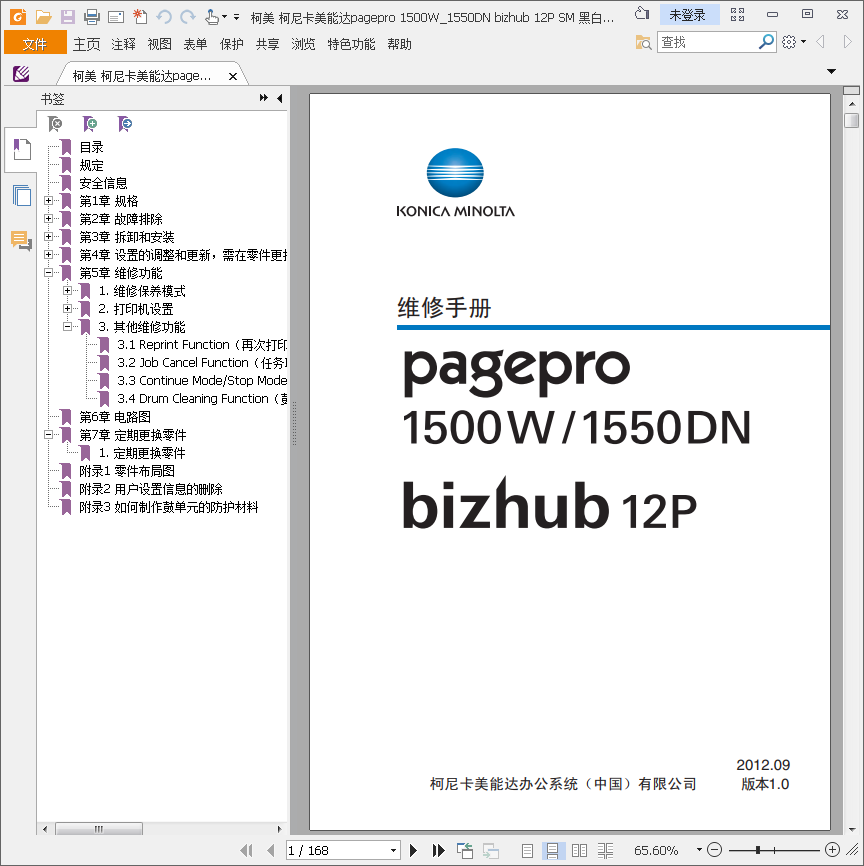Select continuous page view icon
This screenshot has height=866, width=864.
tap(552, 851)
